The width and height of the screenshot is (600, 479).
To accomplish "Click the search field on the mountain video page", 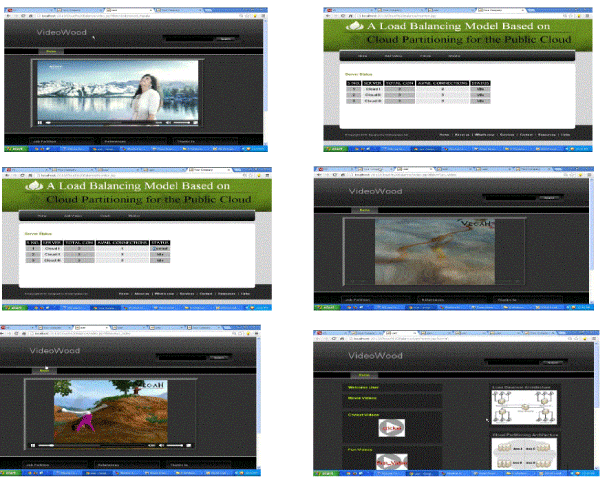I will click(188, 39).
